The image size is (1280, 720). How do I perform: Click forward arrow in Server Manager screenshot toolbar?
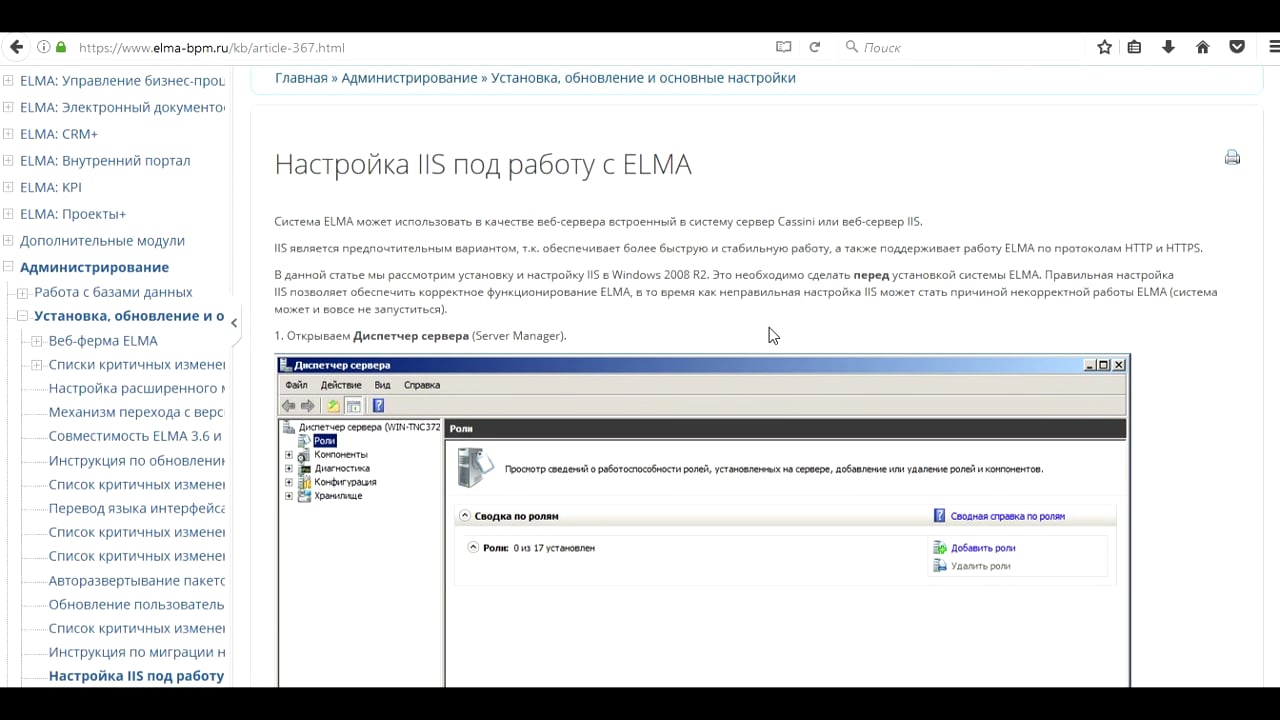[x=307, y=405]
